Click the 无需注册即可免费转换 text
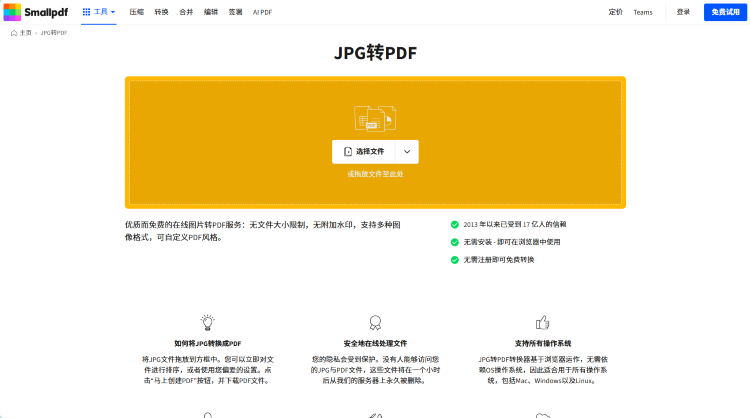The width and height of the screenshot is (750, 418). tap(499, 260)
